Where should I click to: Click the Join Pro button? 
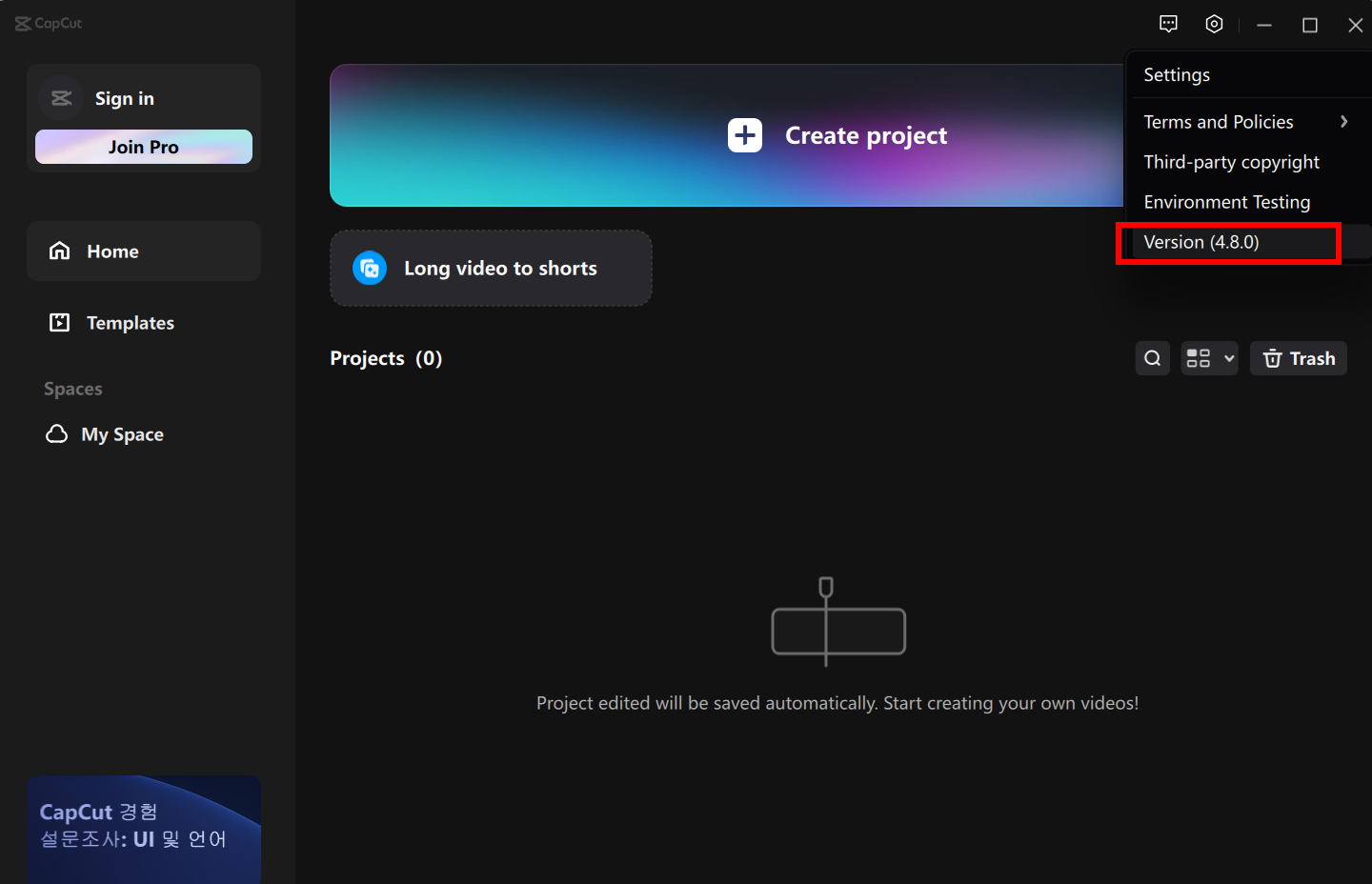pos(144,147)
